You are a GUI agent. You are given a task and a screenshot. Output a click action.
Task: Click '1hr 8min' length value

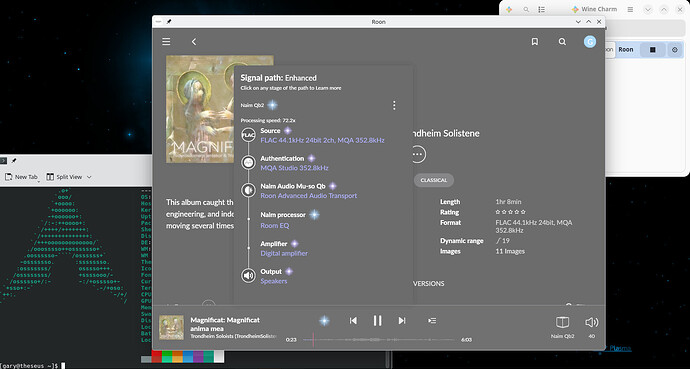pyautogui.click(x=508, y=202)
